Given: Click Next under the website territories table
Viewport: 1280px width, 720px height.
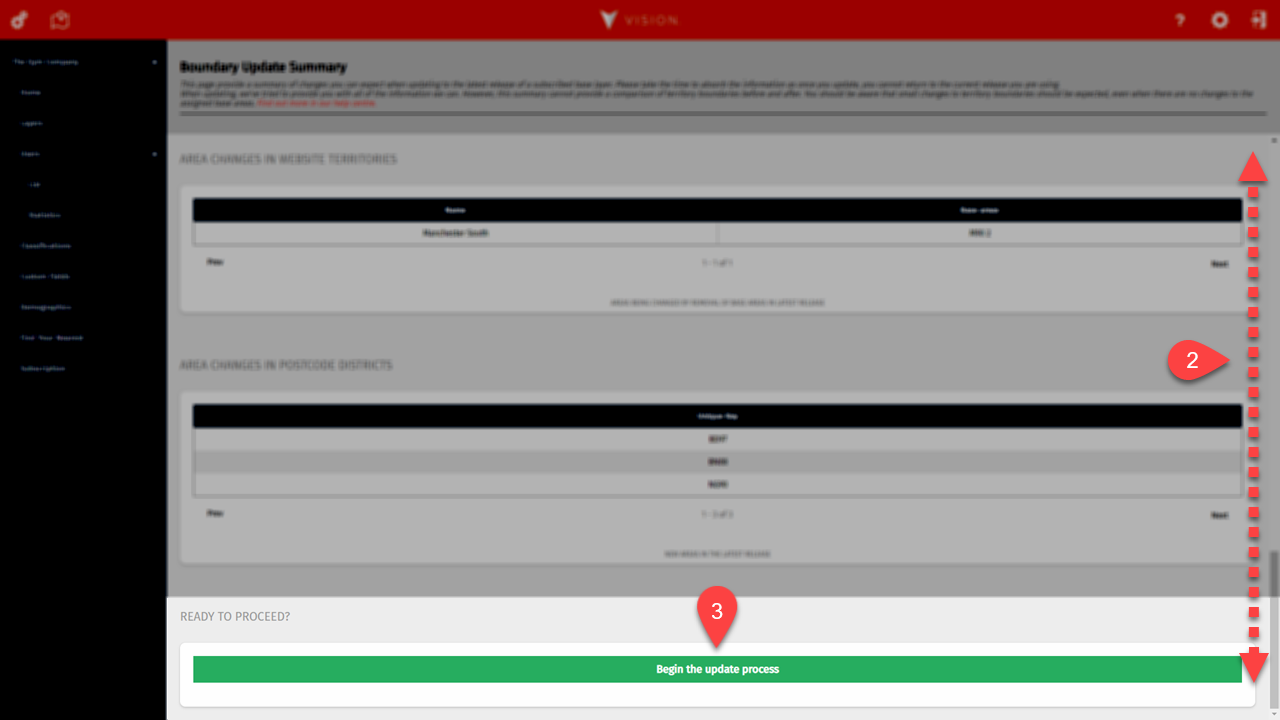Looking at the screenshot, I should 1219,264.
